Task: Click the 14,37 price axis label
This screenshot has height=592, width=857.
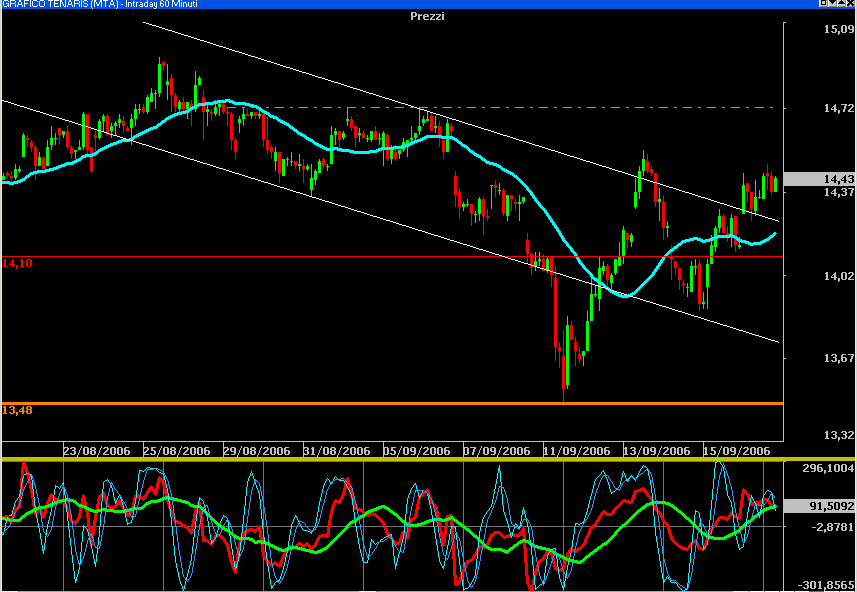Action: pyautogui.click(x=839, y=192)
